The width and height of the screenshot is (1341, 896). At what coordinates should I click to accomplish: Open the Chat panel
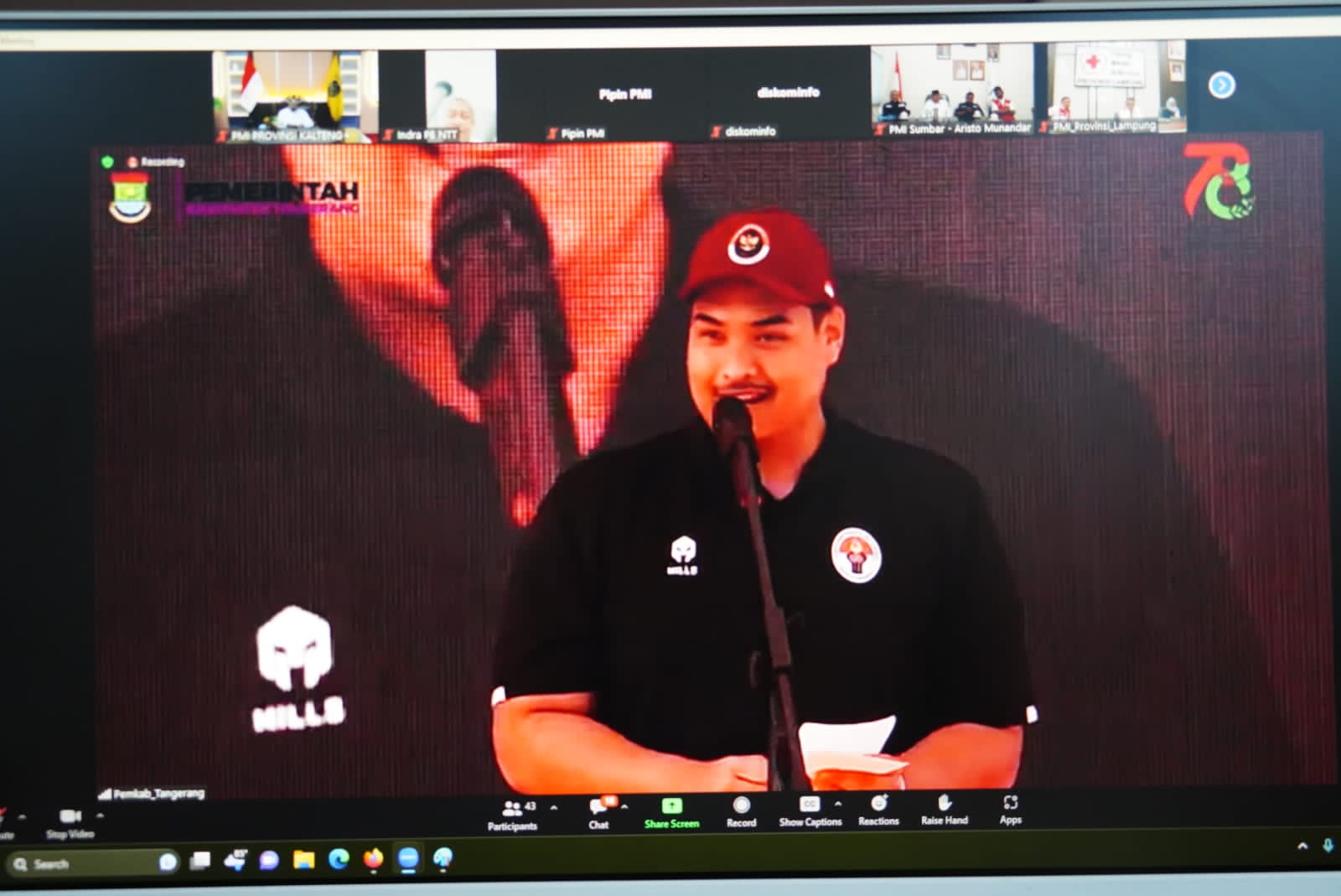click(x=599, y=813)
